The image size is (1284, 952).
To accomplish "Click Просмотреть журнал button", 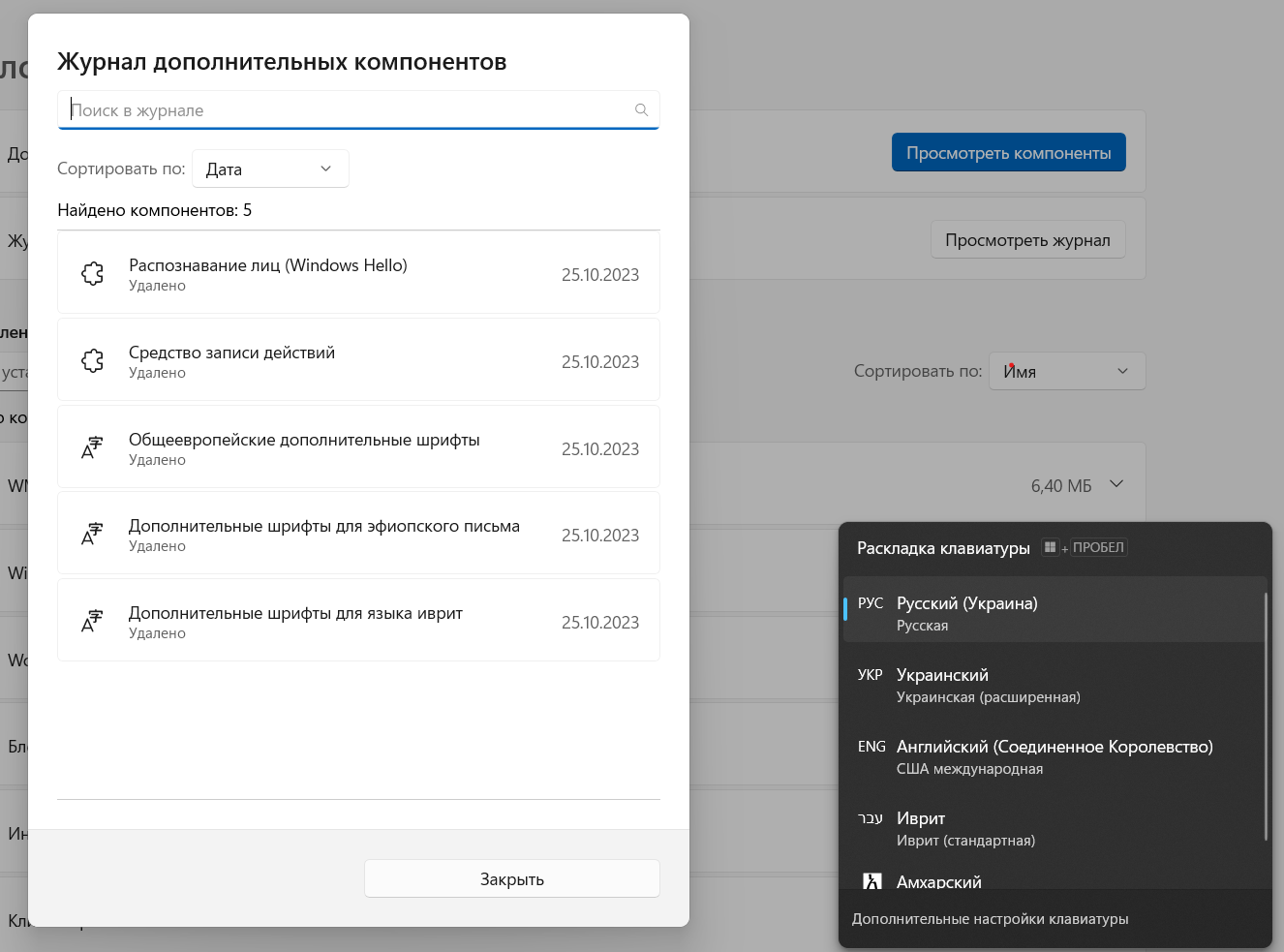I will pos(1028,240).
